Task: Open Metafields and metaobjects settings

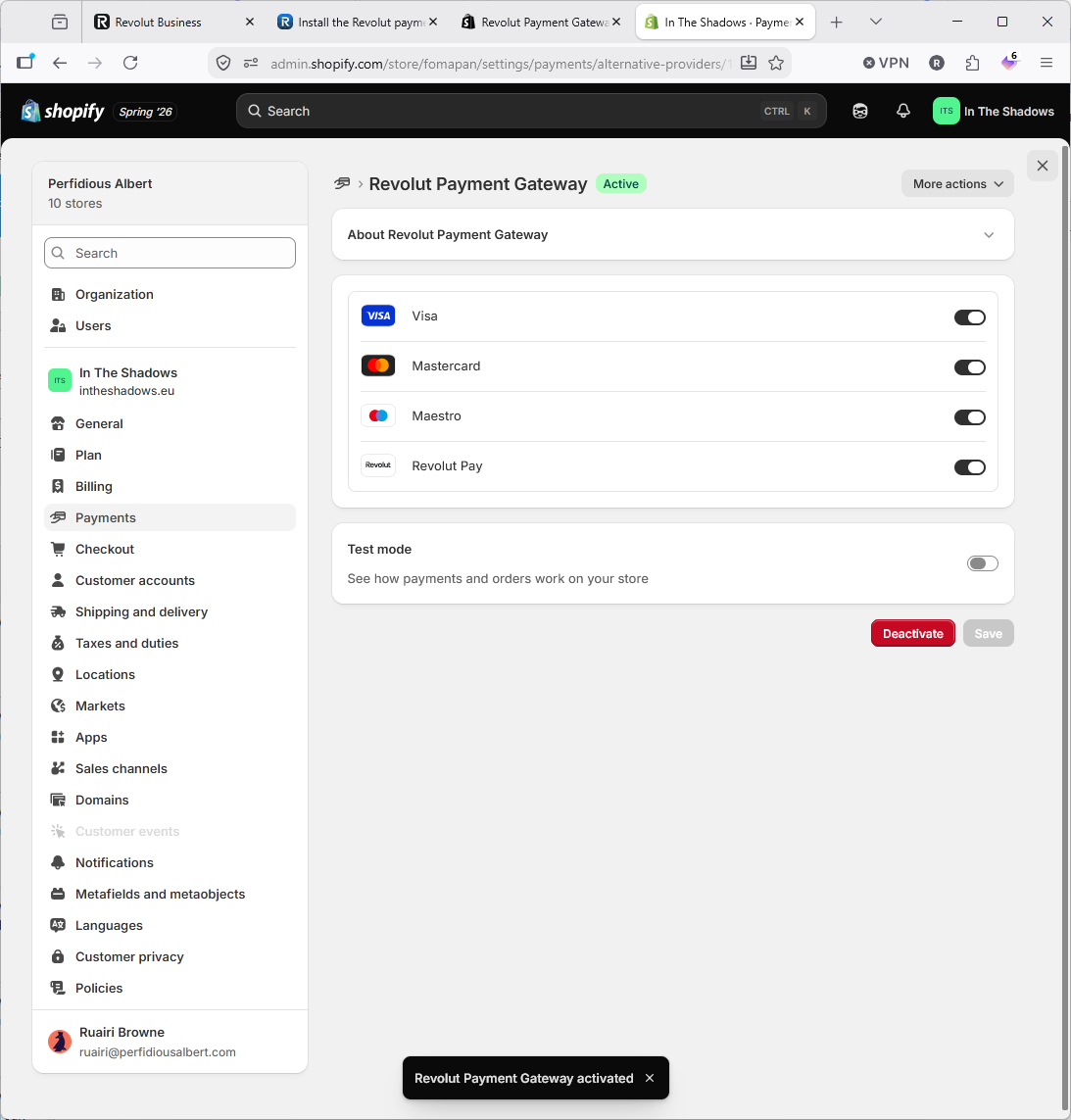Action: coord(170,895)
